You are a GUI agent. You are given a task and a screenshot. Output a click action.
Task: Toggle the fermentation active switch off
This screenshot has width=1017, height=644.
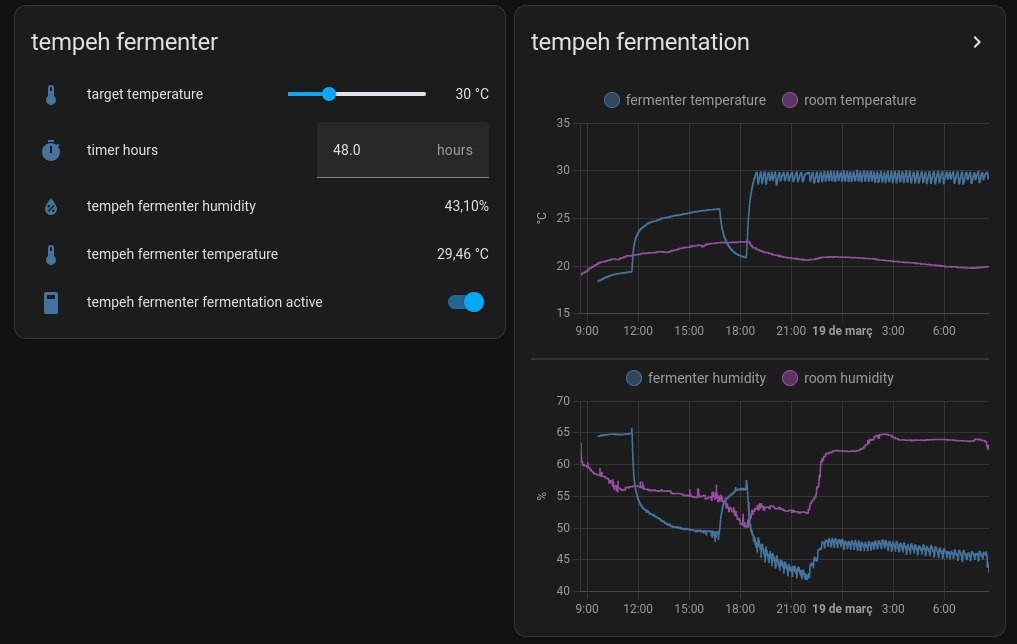tap(466, 302)
